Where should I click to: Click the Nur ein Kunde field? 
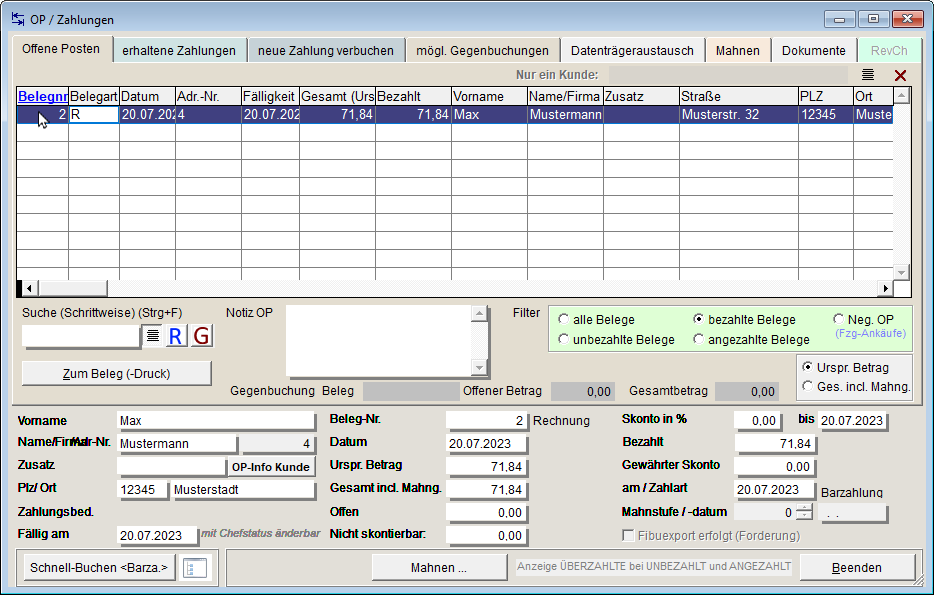pyautogui.click(x=728, y=74)
